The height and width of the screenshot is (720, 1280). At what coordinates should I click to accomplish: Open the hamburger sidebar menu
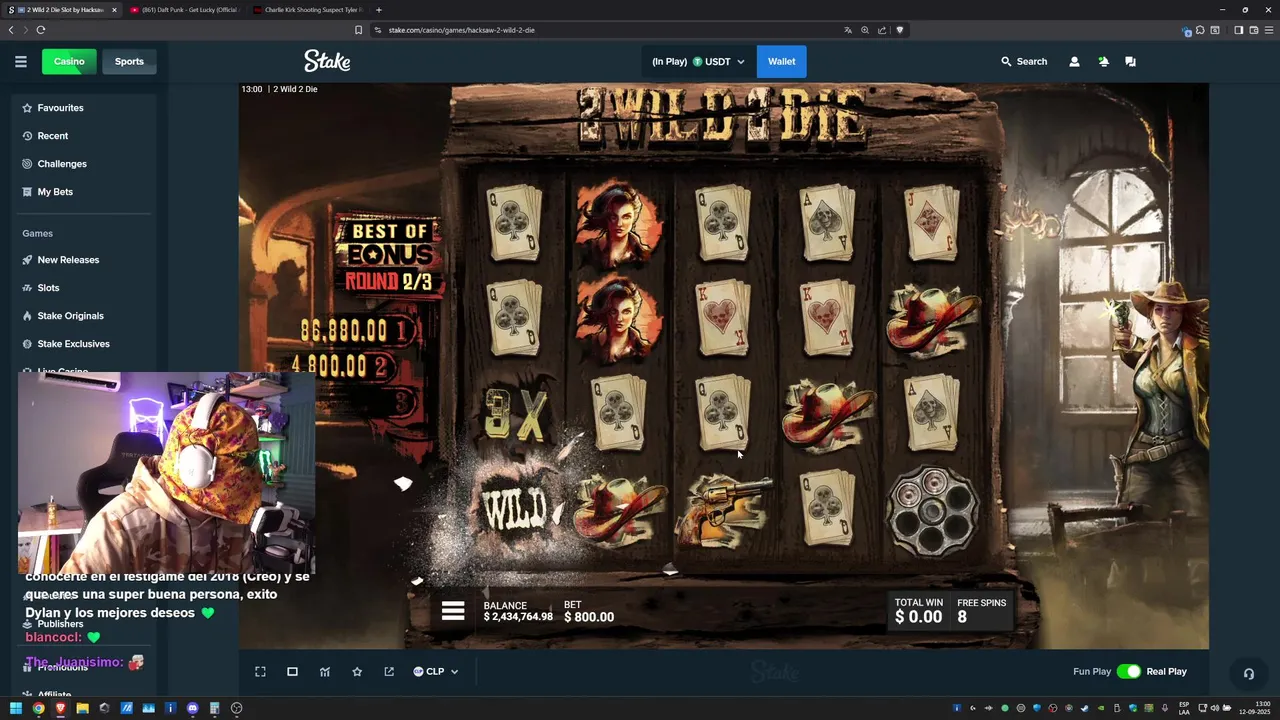coord(20,61)
